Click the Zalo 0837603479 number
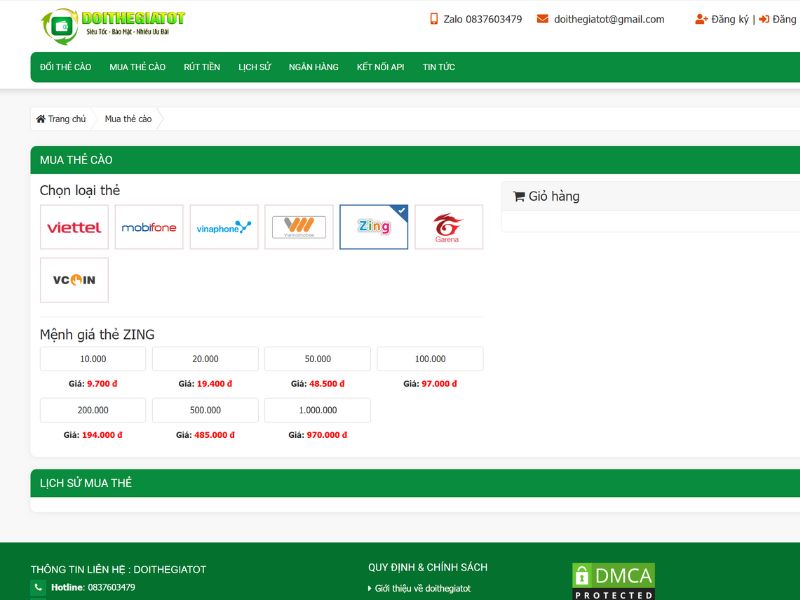The height and width of the screenshot is (600, 800). [483, 19]
